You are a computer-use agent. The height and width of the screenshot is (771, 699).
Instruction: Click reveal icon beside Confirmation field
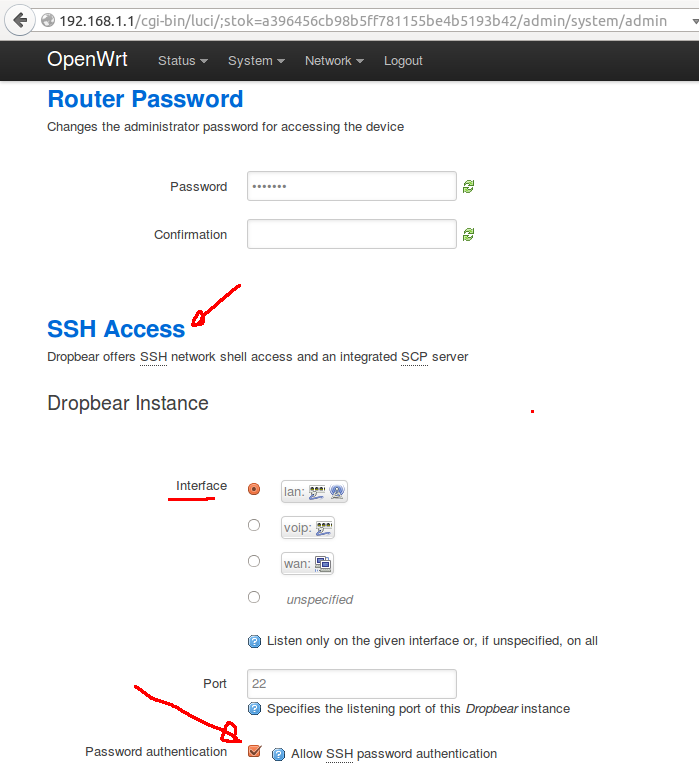(468, 235)
